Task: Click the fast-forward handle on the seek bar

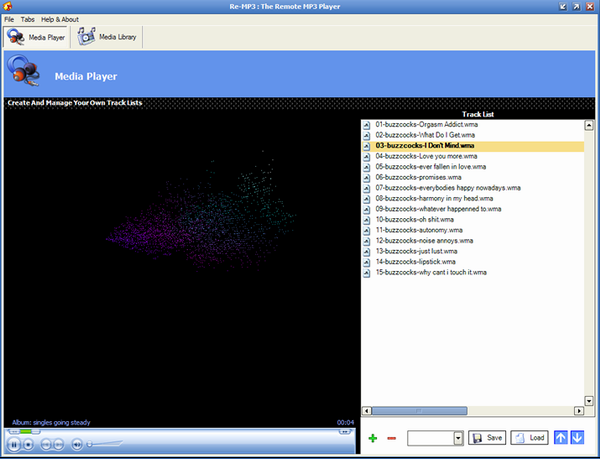Action: click(345, 431)
